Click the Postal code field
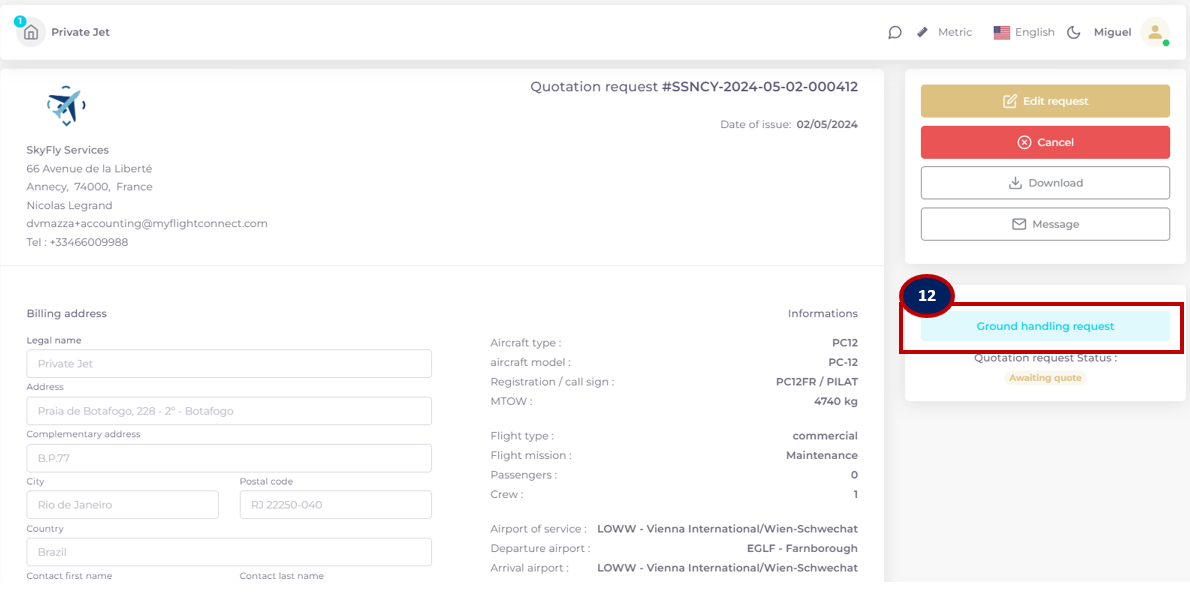 [335, 505]
